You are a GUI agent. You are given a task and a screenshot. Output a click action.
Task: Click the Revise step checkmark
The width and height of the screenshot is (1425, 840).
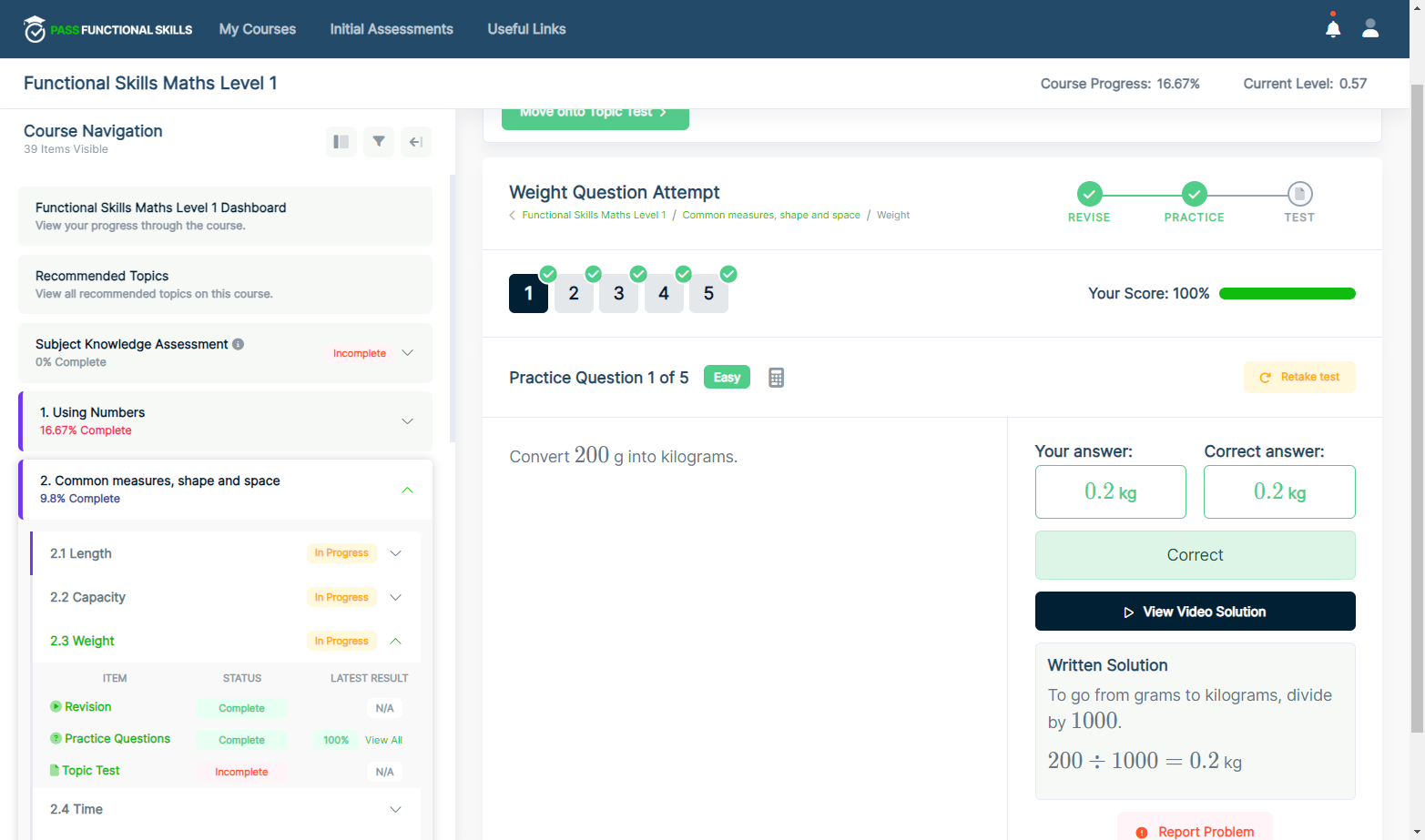click(1089, 194)
